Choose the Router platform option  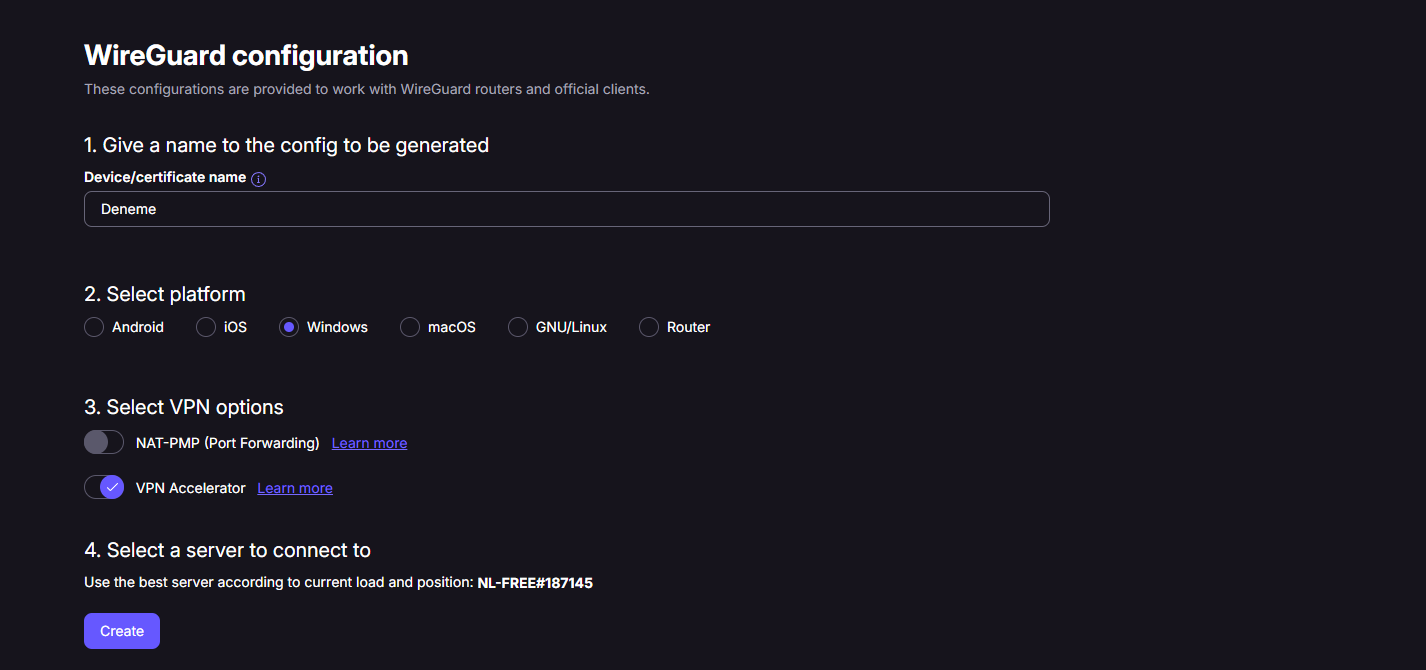point(649,327)
